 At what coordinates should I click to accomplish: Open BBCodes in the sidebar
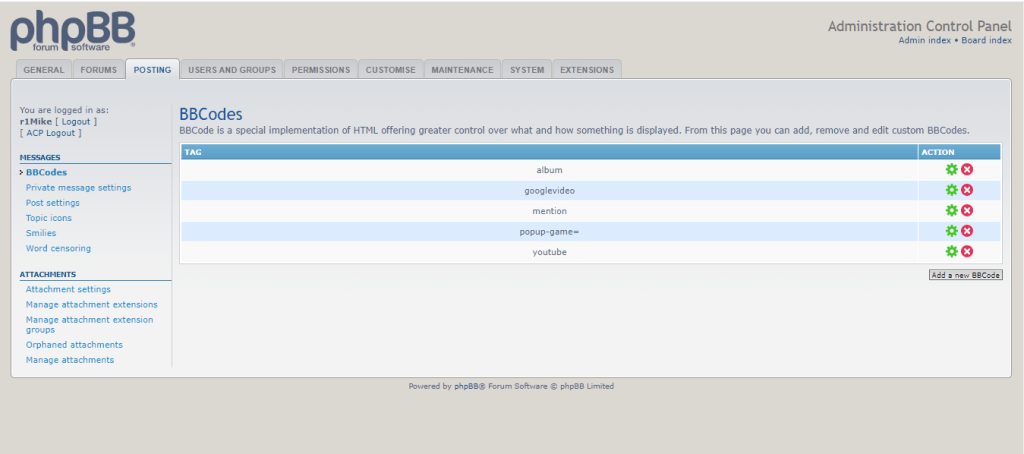point(46,172)
